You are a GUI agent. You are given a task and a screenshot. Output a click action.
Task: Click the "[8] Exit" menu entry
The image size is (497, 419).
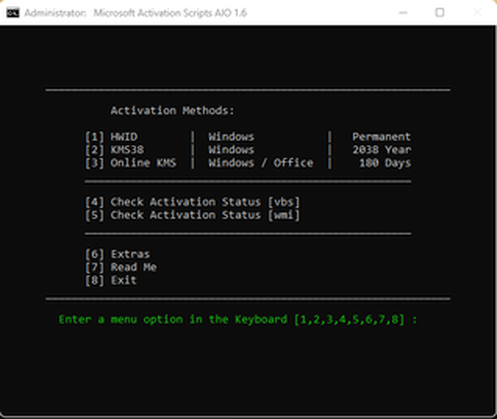tap(111, 280)
